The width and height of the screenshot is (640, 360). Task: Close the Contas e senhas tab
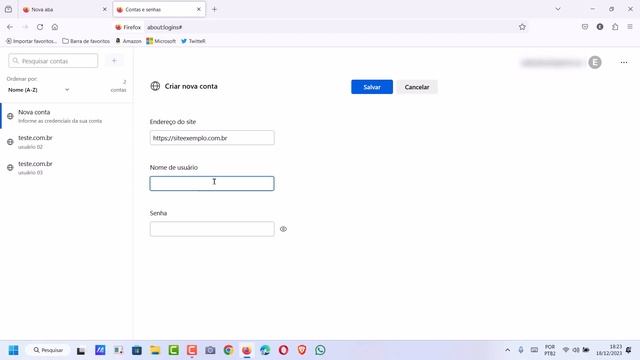coord(199,9)
